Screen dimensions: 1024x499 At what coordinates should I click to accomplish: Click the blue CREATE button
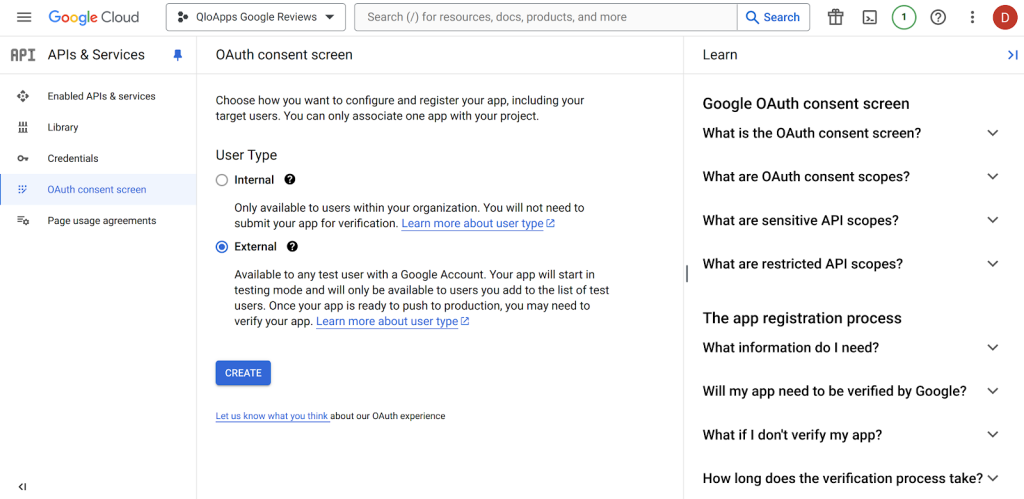(243, 373)
